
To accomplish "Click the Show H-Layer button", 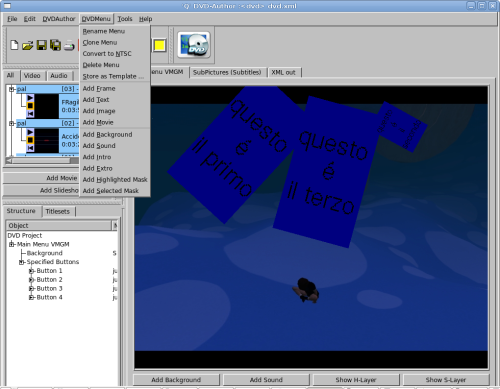I will pos(356,380).
